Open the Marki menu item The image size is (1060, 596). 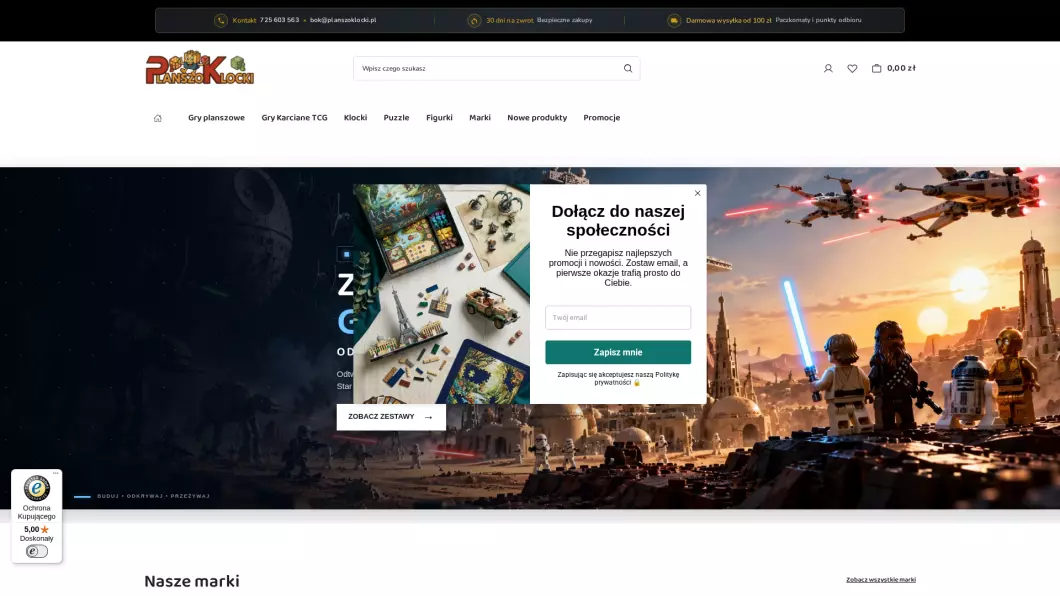479,118
